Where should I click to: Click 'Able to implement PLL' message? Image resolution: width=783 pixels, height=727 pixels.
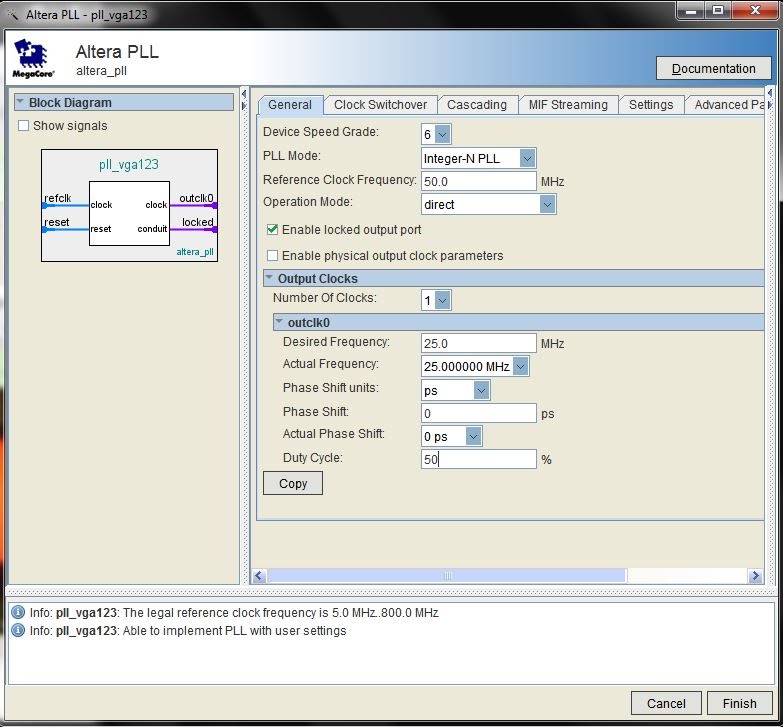coord(188,631)
